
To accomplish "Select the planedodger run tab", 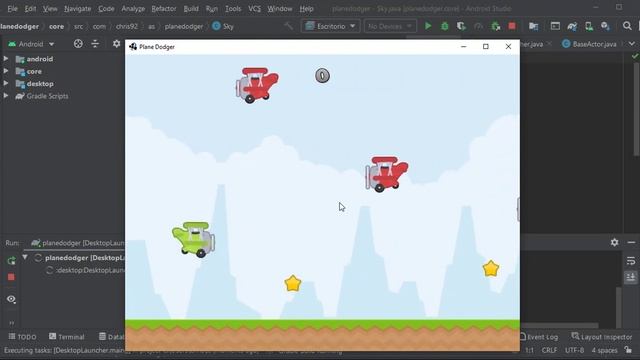I will [x=78, y=243].
